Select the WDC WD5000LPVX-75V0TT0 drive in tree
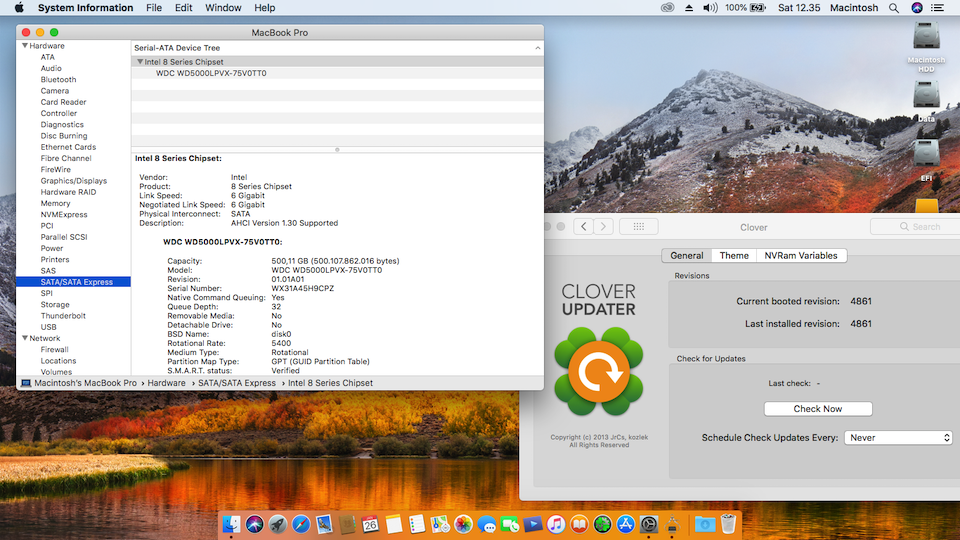The height and width of the screenshot is (540, 960). click(x=211, y=73)
